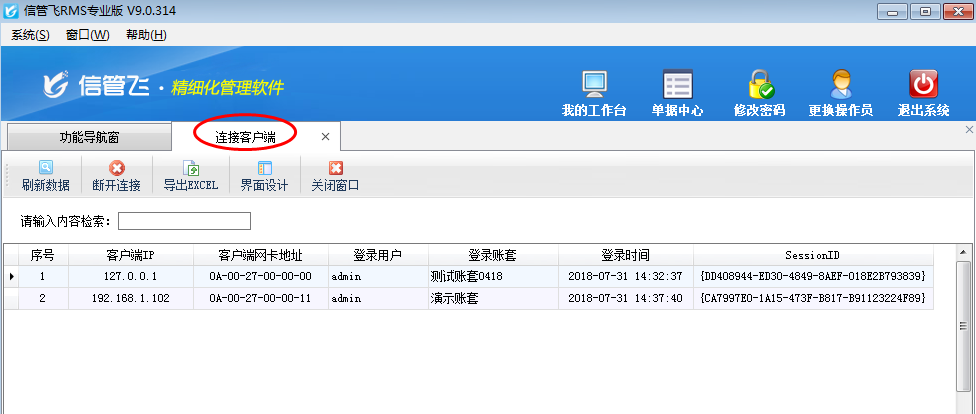Close the tab panel using far-right X
This screenshot has width=976, height=414.
click(x=969, y=129)
